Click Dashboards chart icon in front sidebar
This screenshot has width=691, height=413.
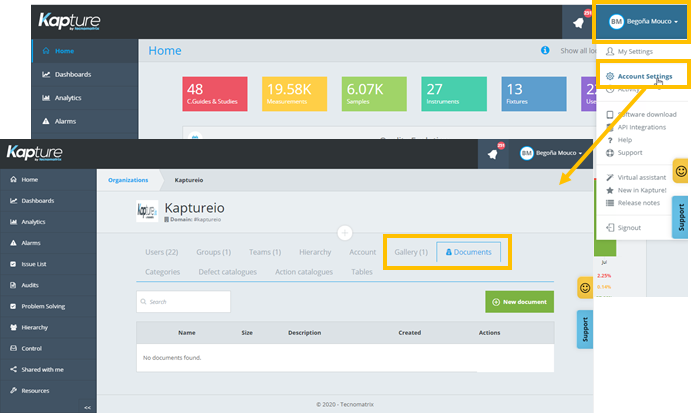[x=13, y=201]
